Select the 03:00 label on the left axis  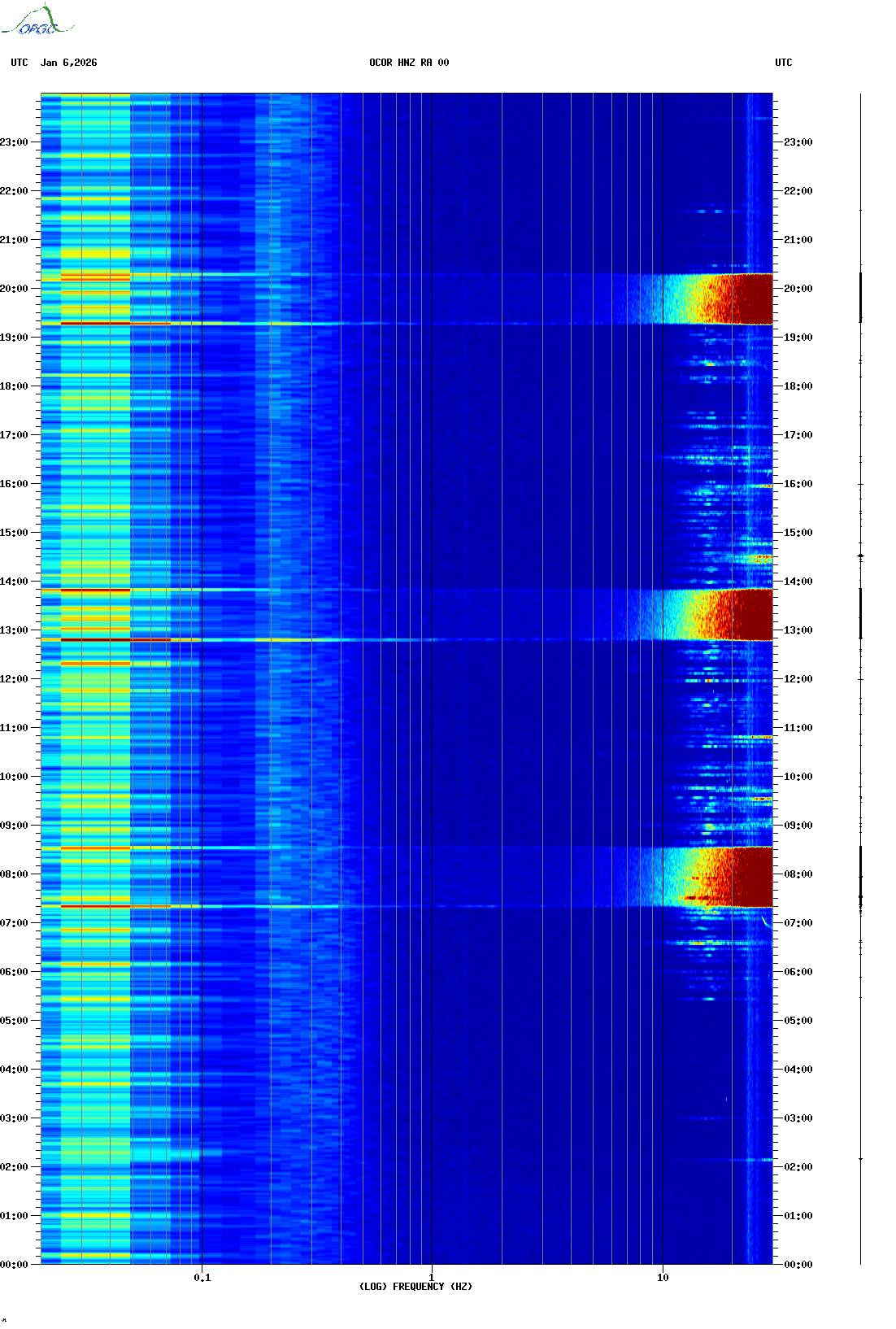(14, 1118)
